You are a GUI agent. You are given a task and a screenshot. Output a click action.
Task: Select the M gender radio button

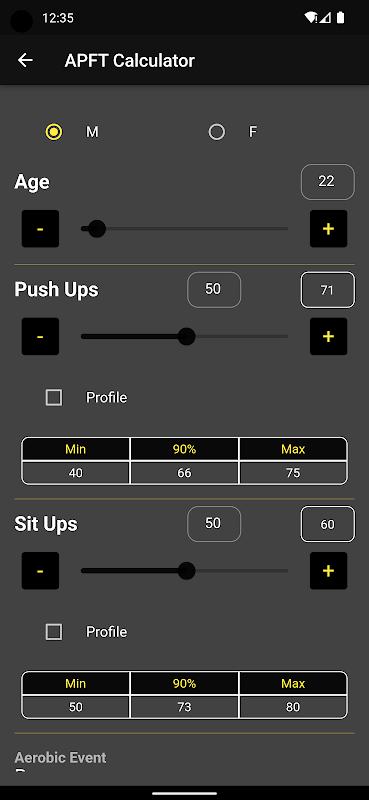point(54,132)
